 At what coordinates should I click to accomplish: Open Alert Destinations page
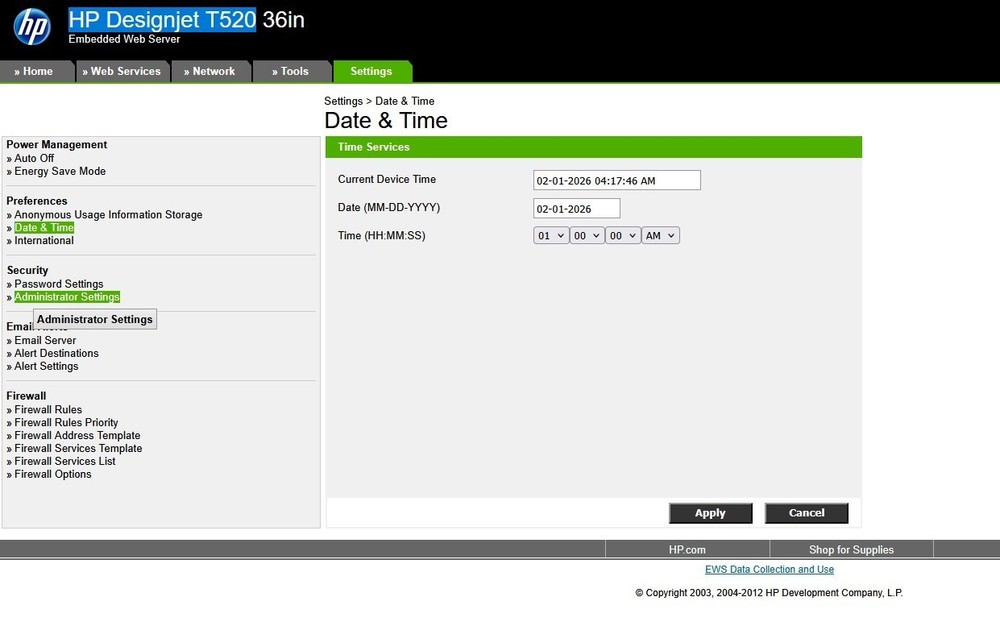tap(56, 353)
